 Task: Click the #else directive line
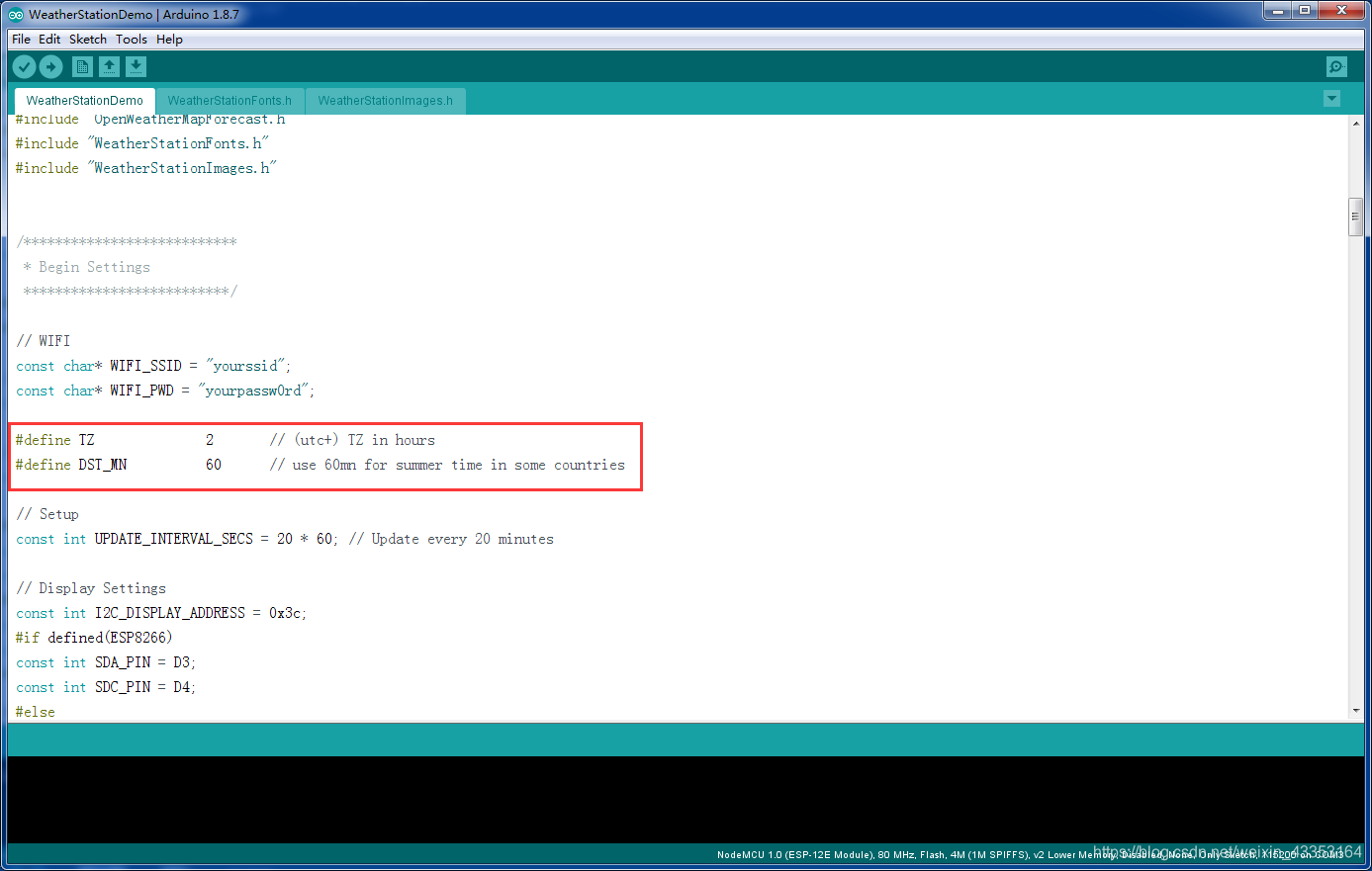coord(36,712)
